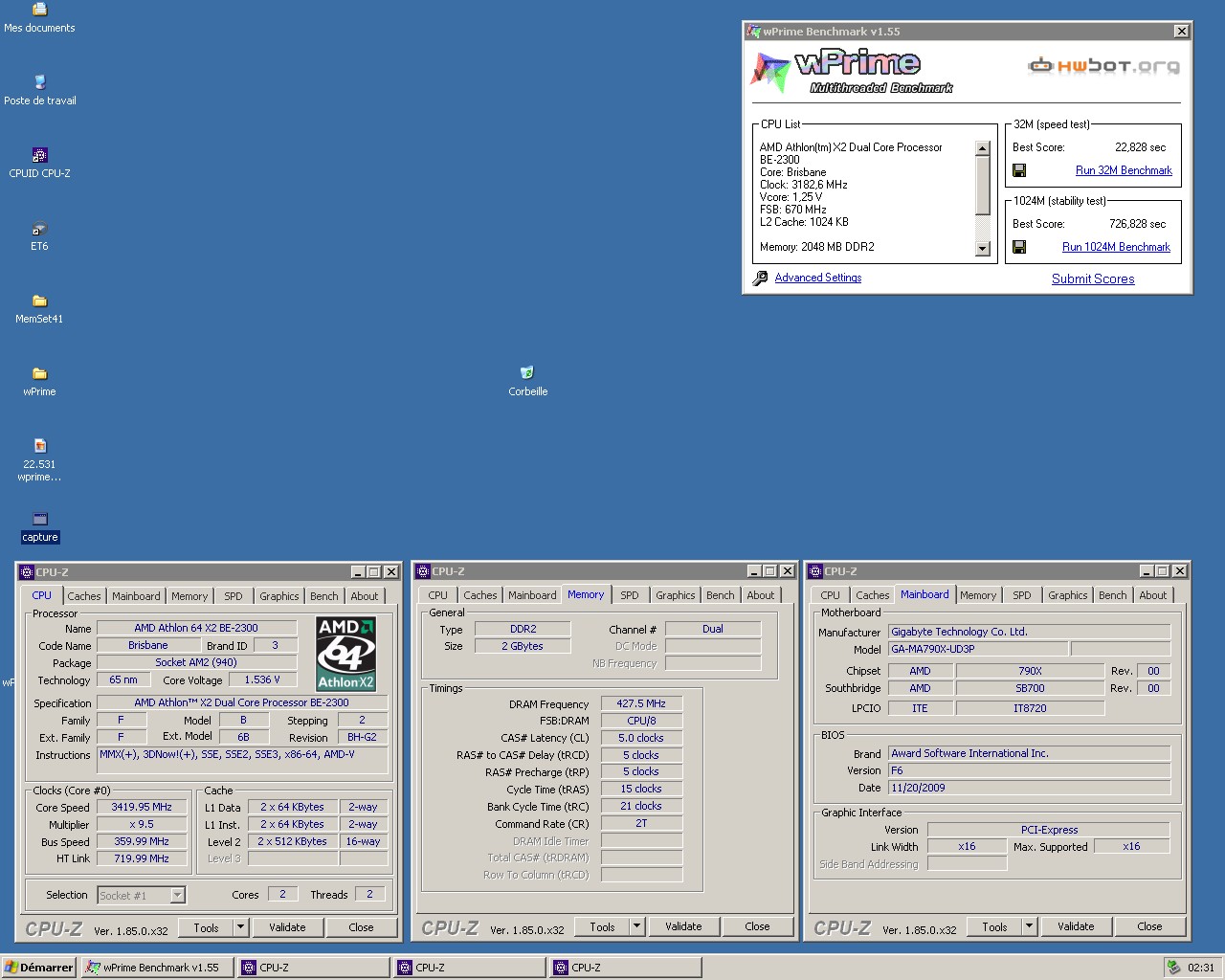Click the save icon for 32M score
Image resolution: width=1225 pixels, height=980 pixels.
pos(1019,170)
